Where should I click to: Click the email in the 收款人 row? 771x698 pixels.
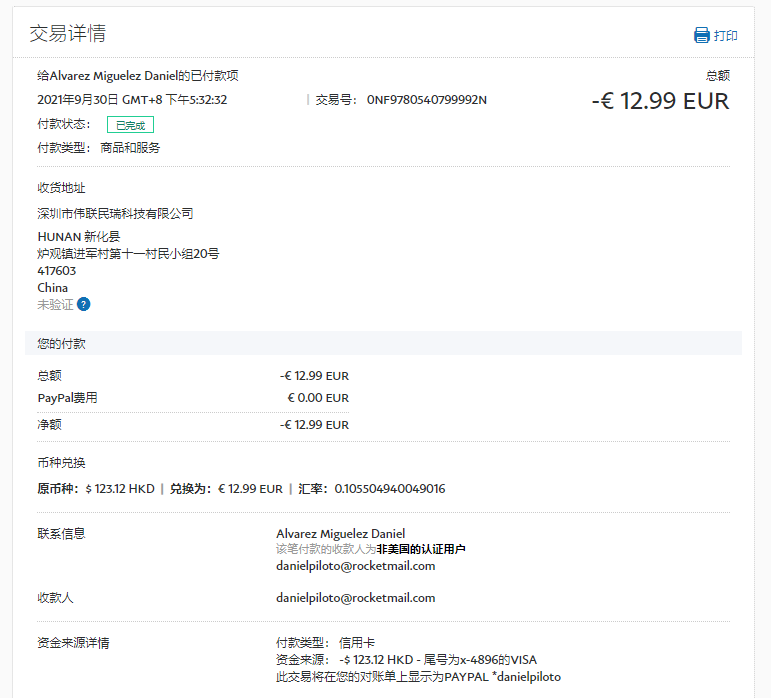(x=355, y=598)
